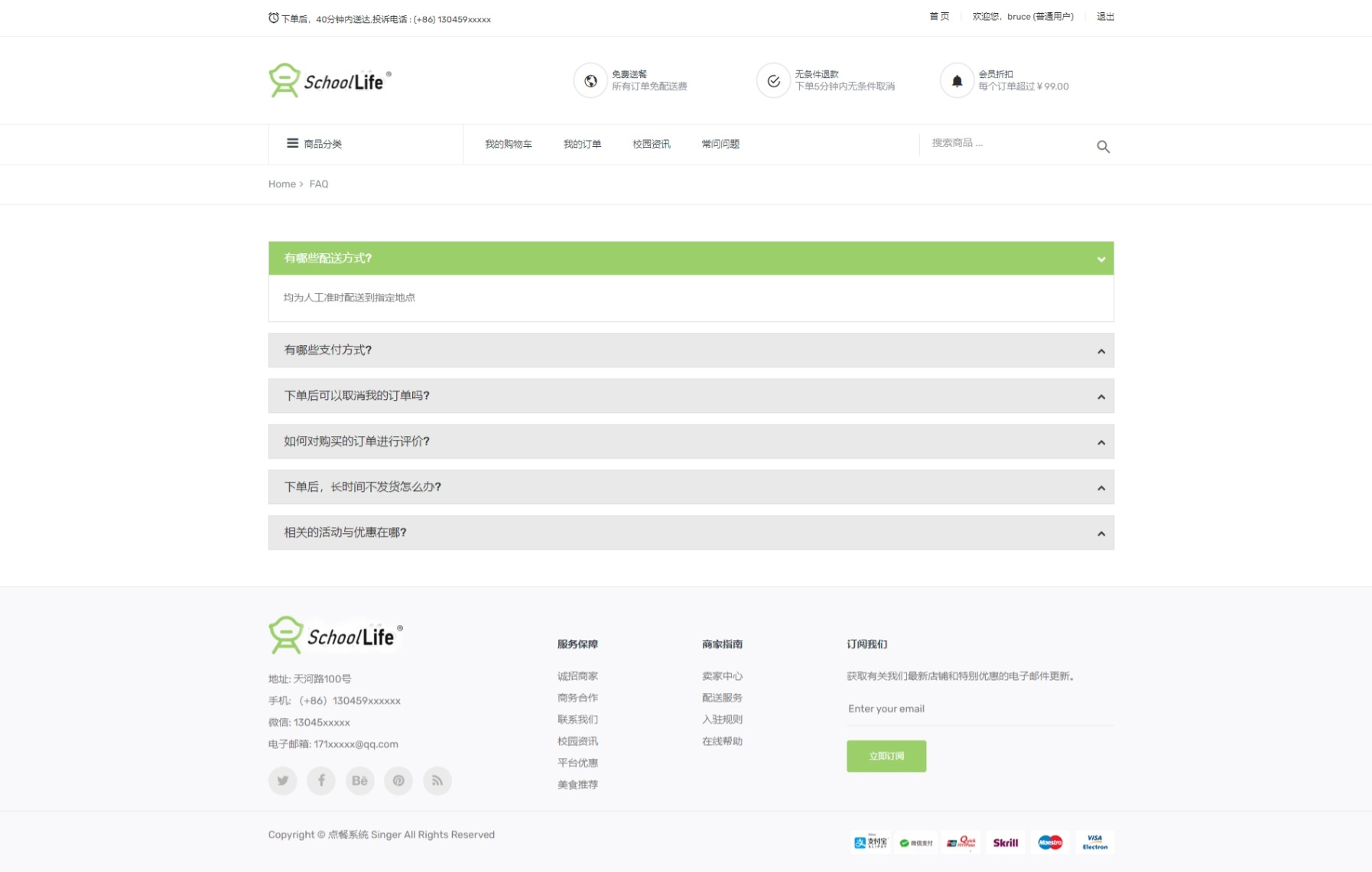1372x872 pixels.
Task: Click the FAQ breadcrumb text
Action: (318, 184)
